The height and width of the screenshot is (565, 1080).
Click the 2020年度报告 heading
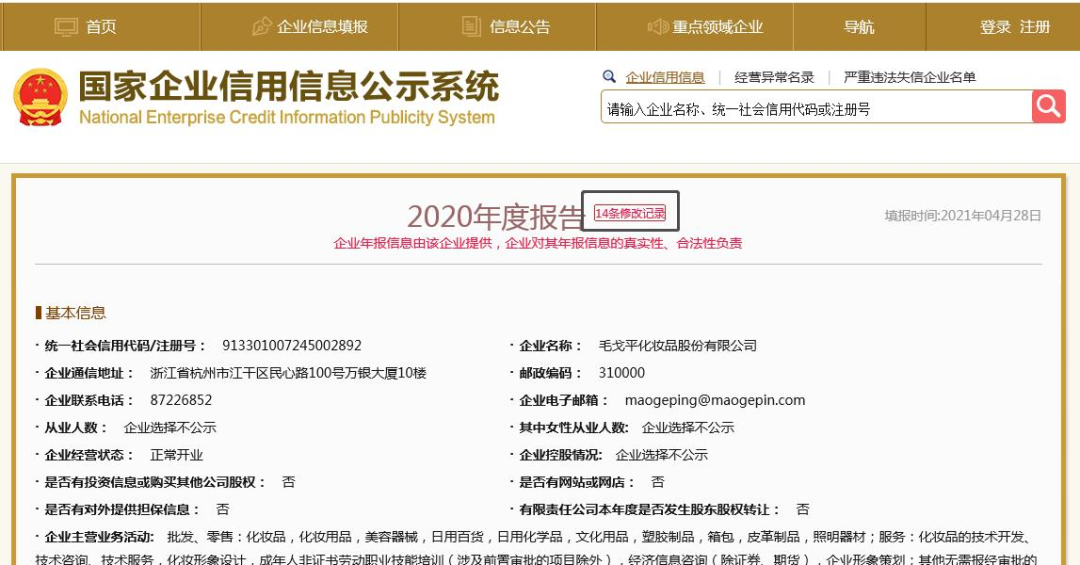click(495, 217)
